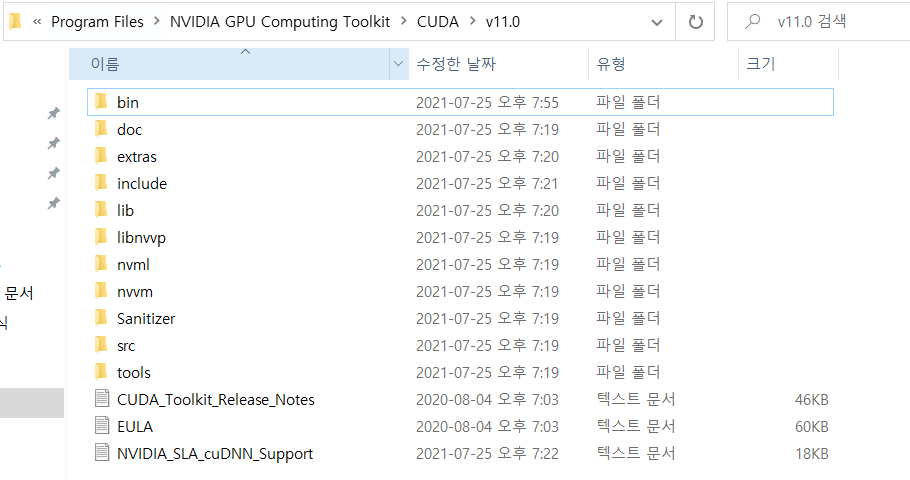Select NVIDIA_SLA_cuDNN_Support file name

215,453
